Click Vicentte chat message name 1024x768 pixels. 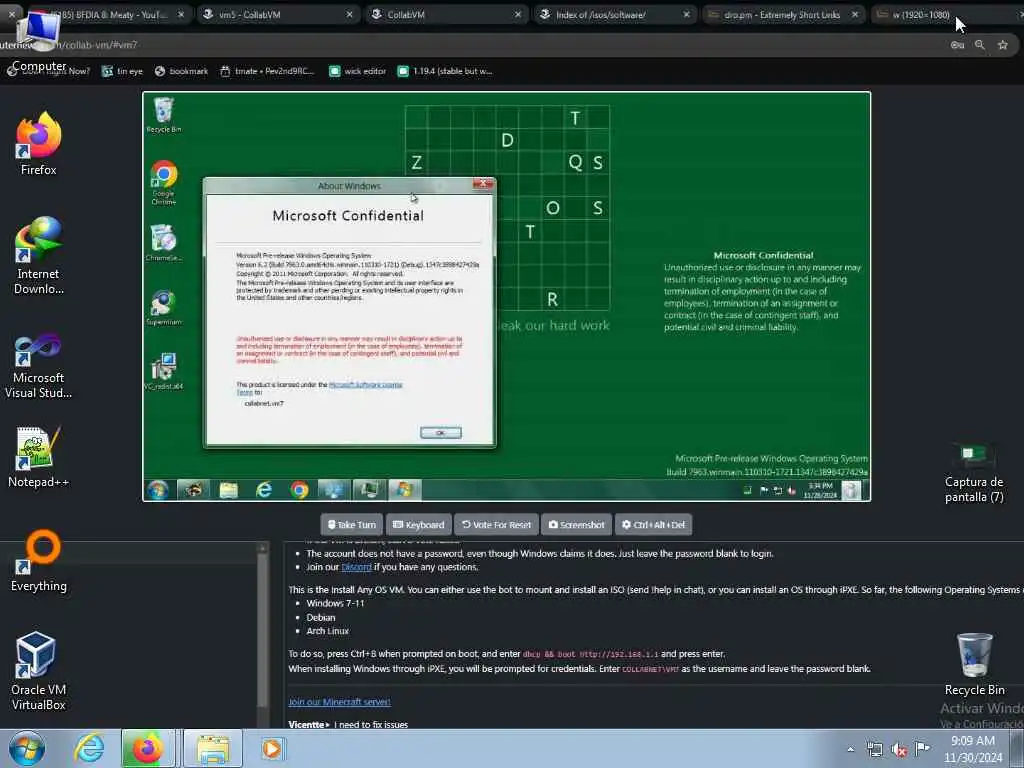point(308,724)
